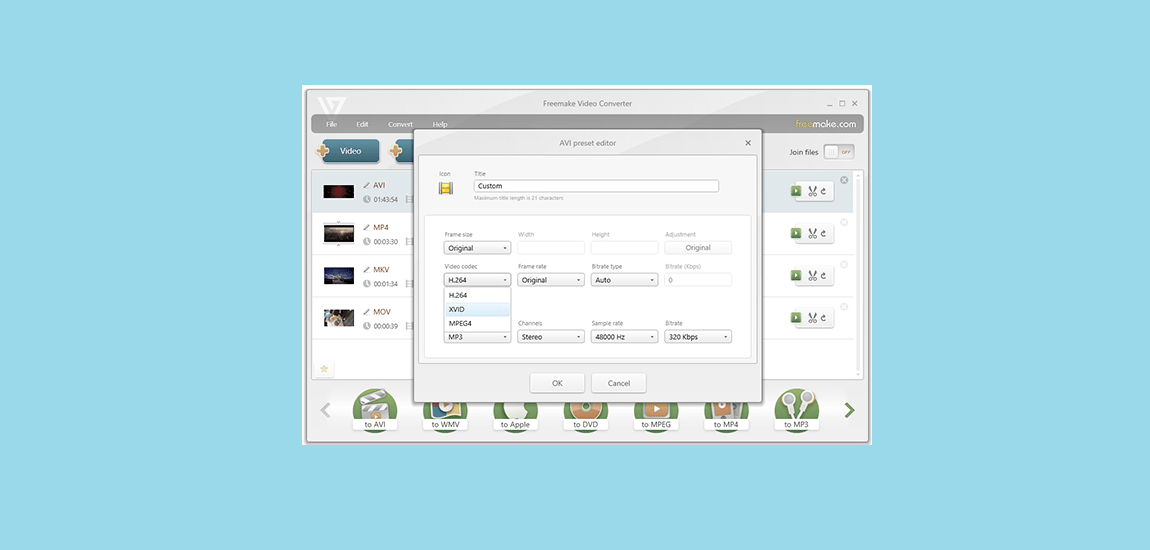Image resolution: width=1150 pixels, height=550 pixels.
Task: Open the Bitrate type dropdown set to Auto
Action: coord(624,279)
